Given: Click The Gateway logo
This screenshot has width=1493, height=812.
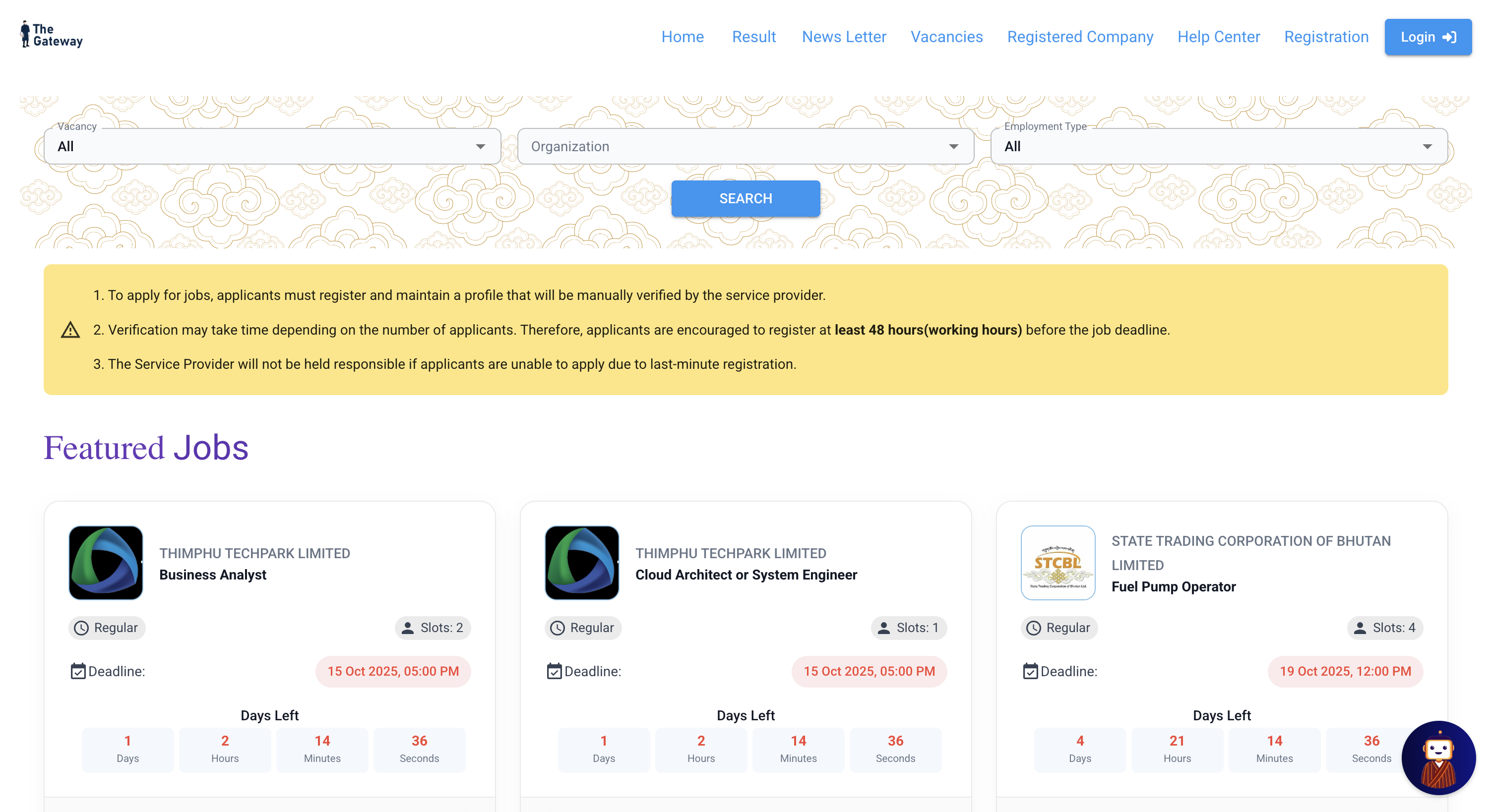Looking at the screenshot, I should (51, 35).
